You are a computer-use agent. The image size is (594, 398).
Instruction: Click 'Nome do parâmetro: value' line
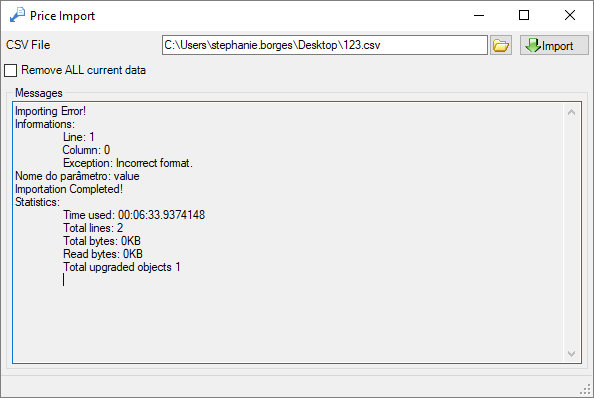[x=77, y=176]
